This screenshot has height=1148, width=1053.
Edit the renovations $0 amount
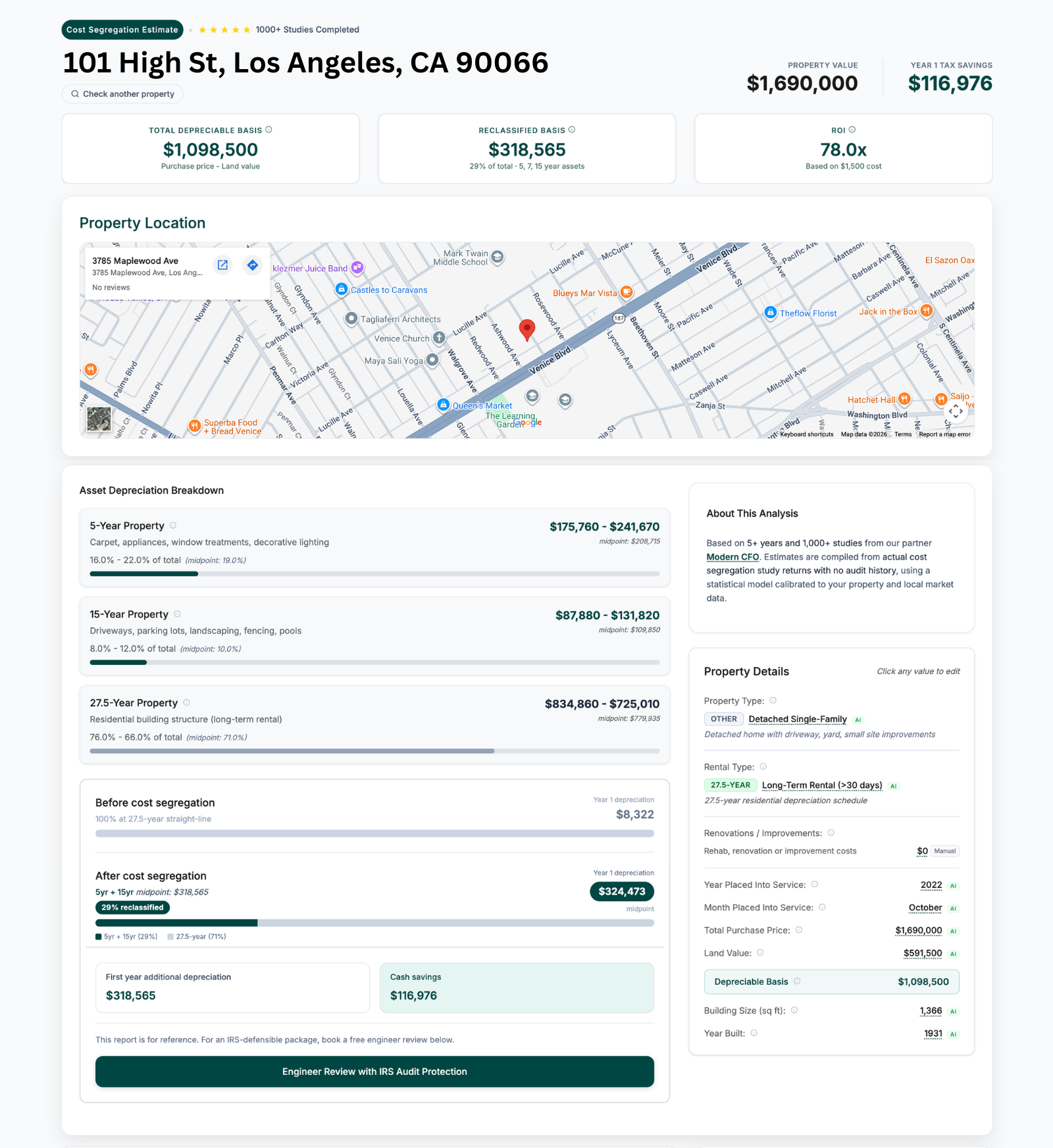tap(922, 851)
